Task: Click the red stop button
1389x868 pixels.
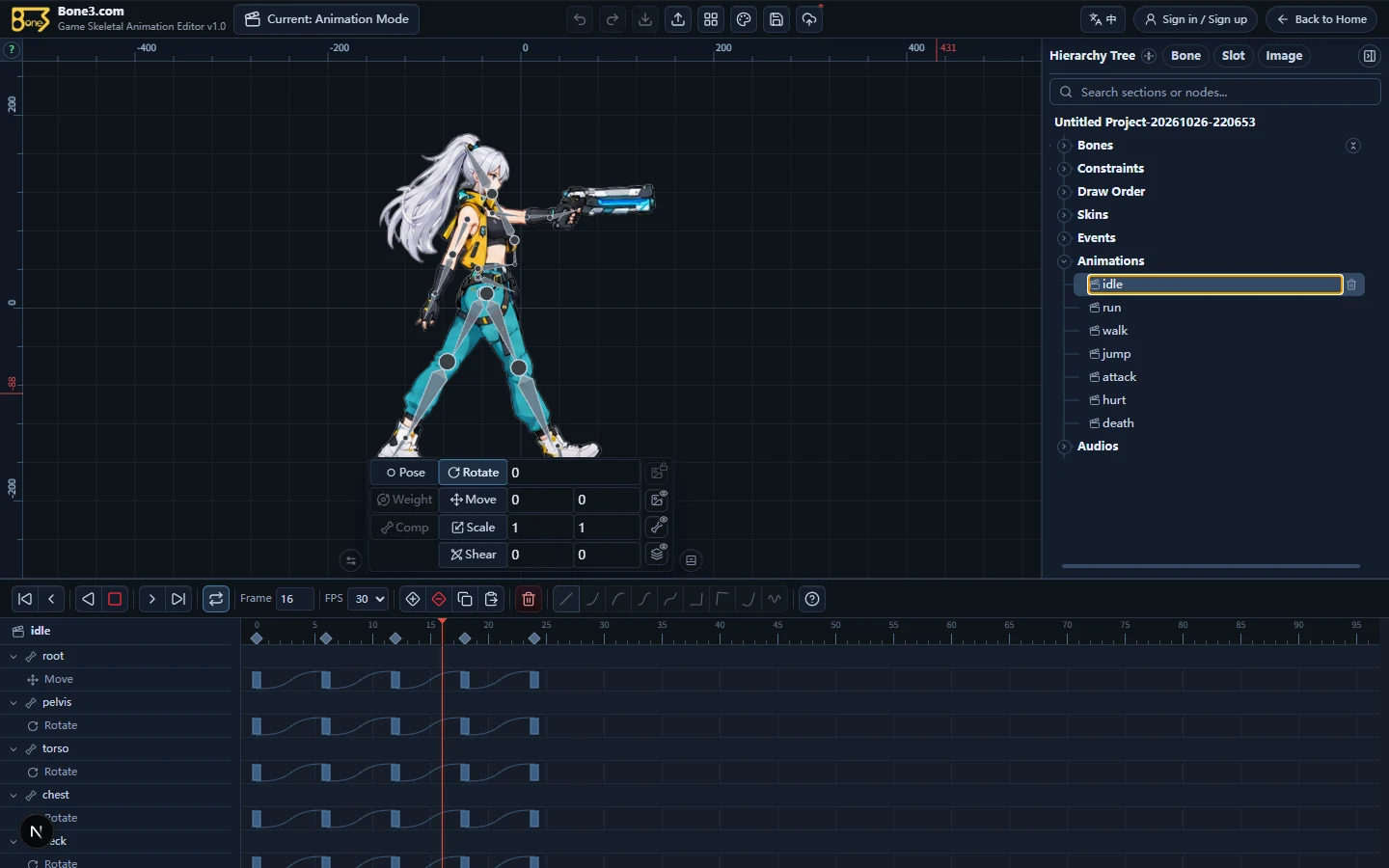Action: tap(115, 599)
